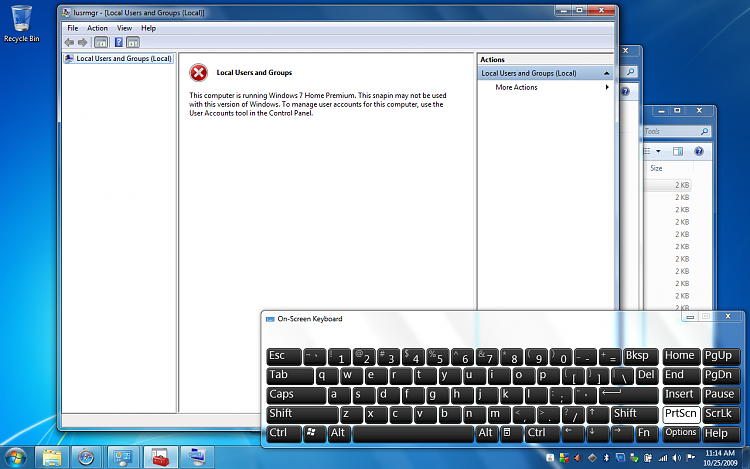Toggle right Ctrl key on On-Screen Keyboard
The width and height of the screenshot is (750, 469).
coord(542,433)
